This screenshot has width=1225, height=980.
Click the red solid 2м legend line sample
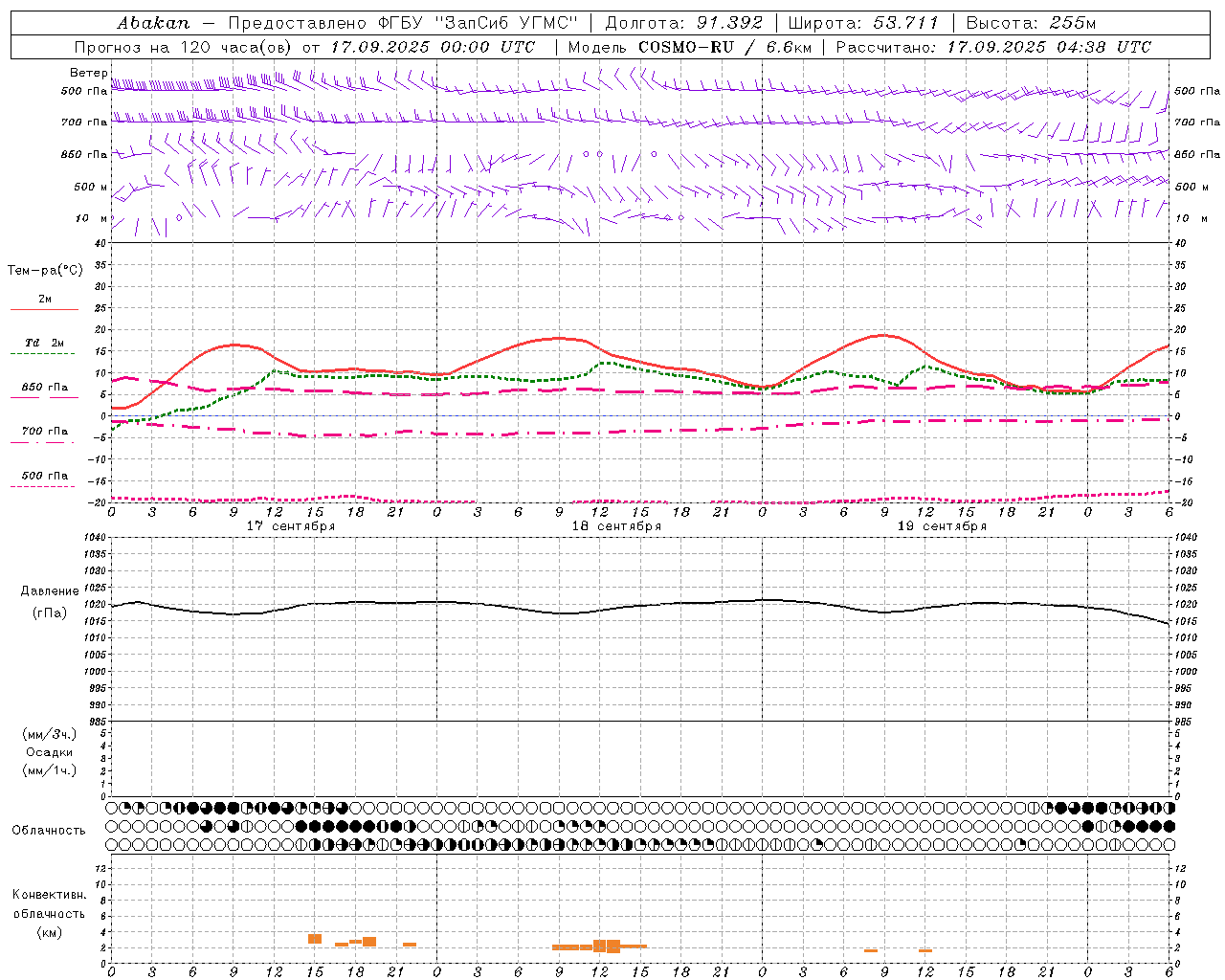pos(44,309)
